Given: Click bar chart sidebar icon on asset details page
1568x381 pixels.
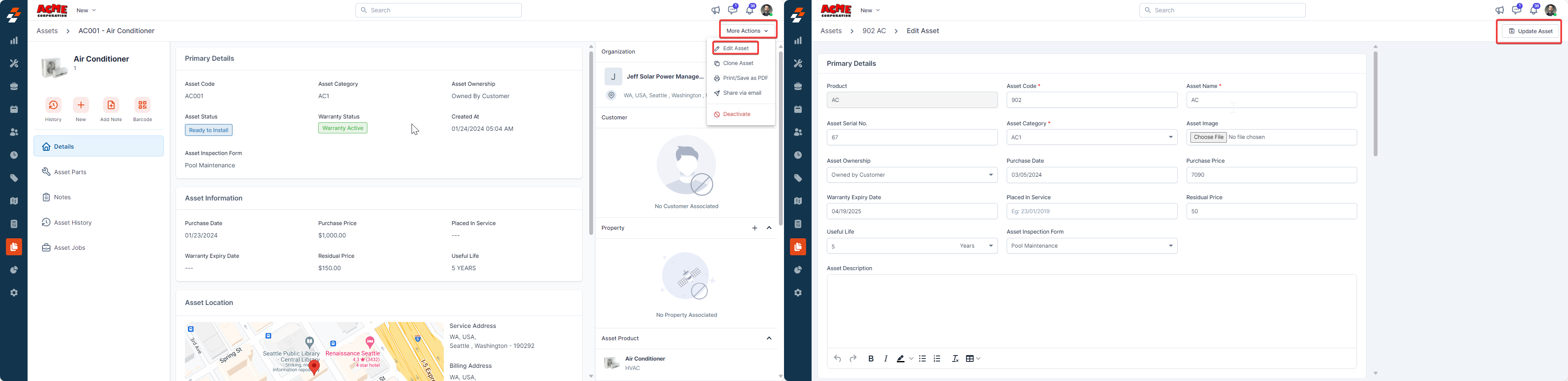Looking at the screenshot, I should (14, 40).
